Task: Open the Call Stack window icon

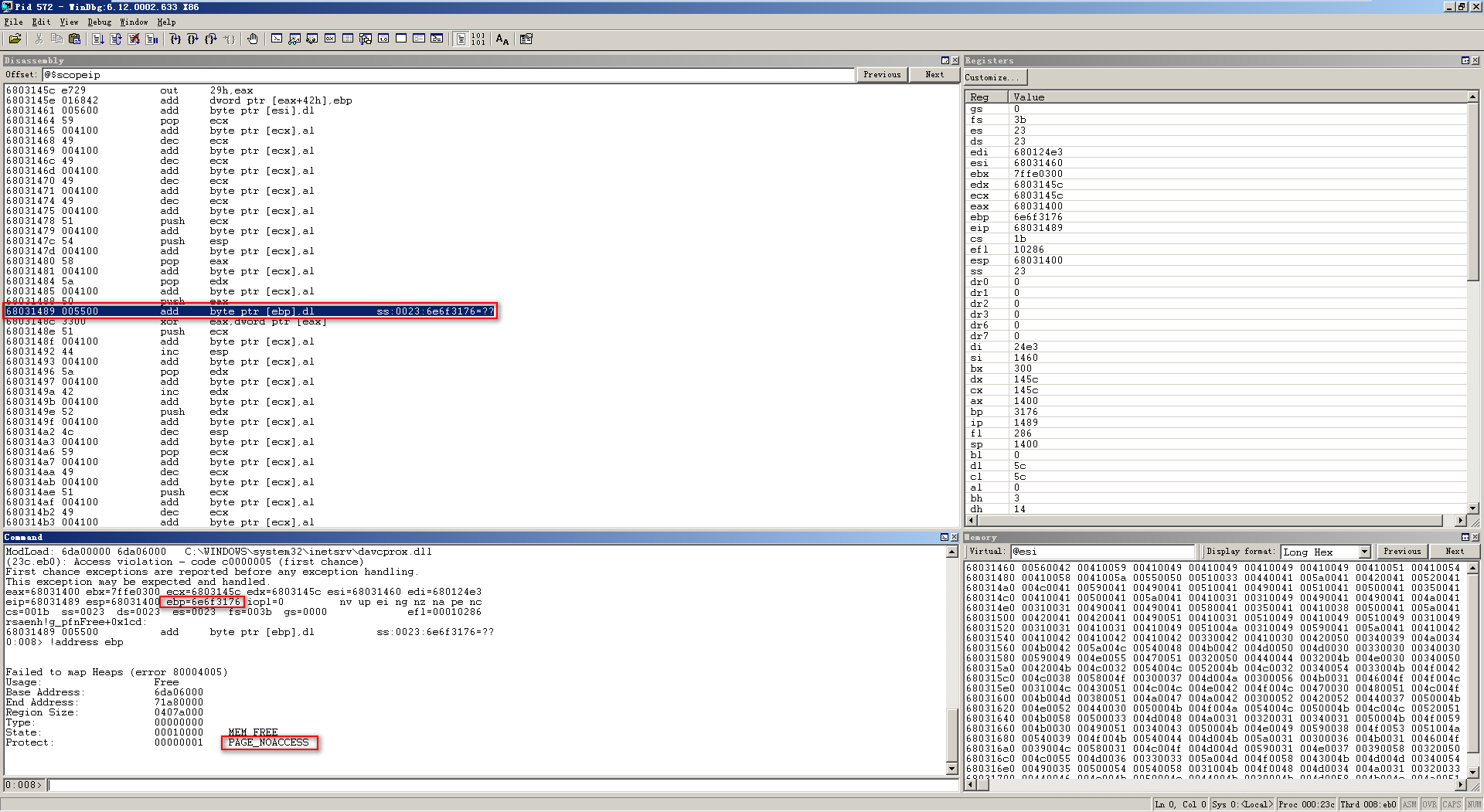Action: click(366, 39)
